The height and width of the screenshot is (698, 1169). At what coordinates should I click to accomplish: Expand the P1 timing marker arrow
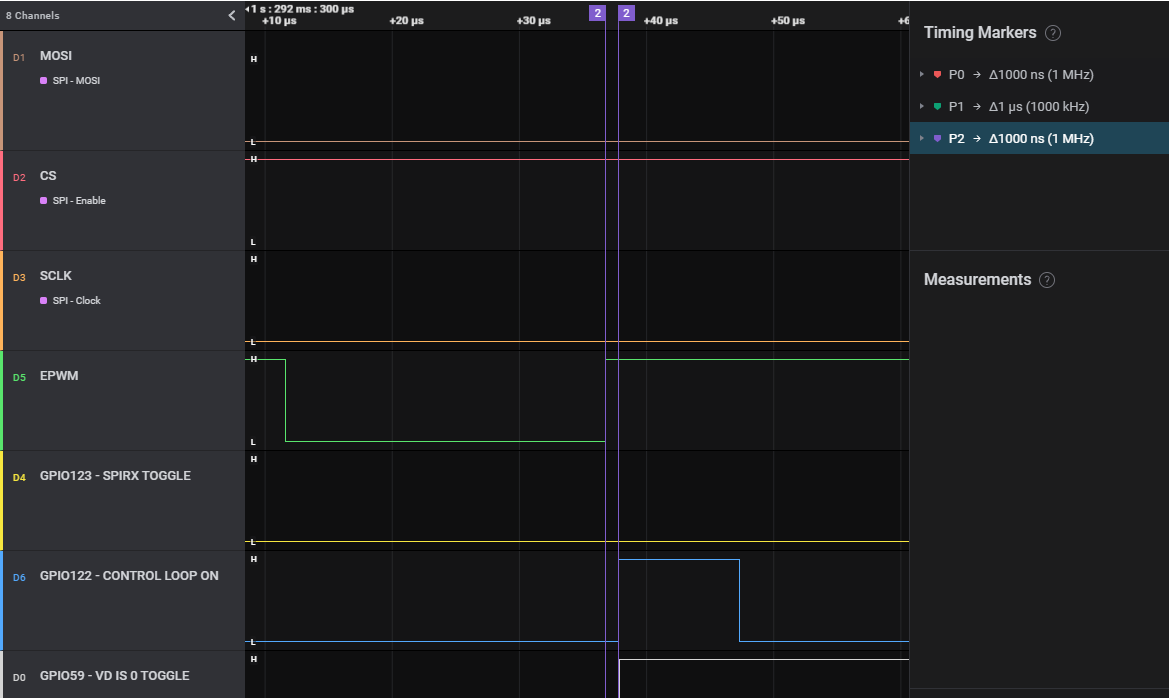pos(921,107)
